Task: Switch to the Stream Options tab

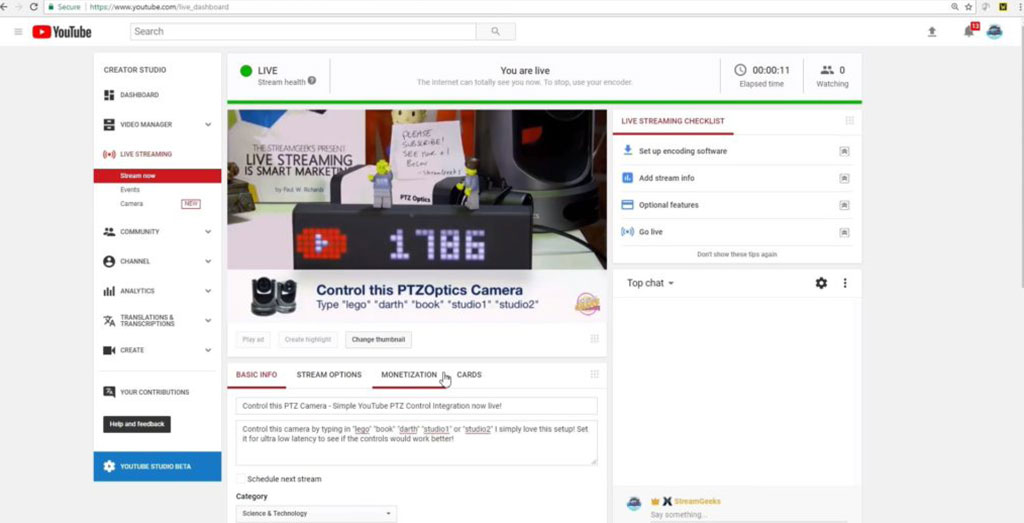Action: 329,375
